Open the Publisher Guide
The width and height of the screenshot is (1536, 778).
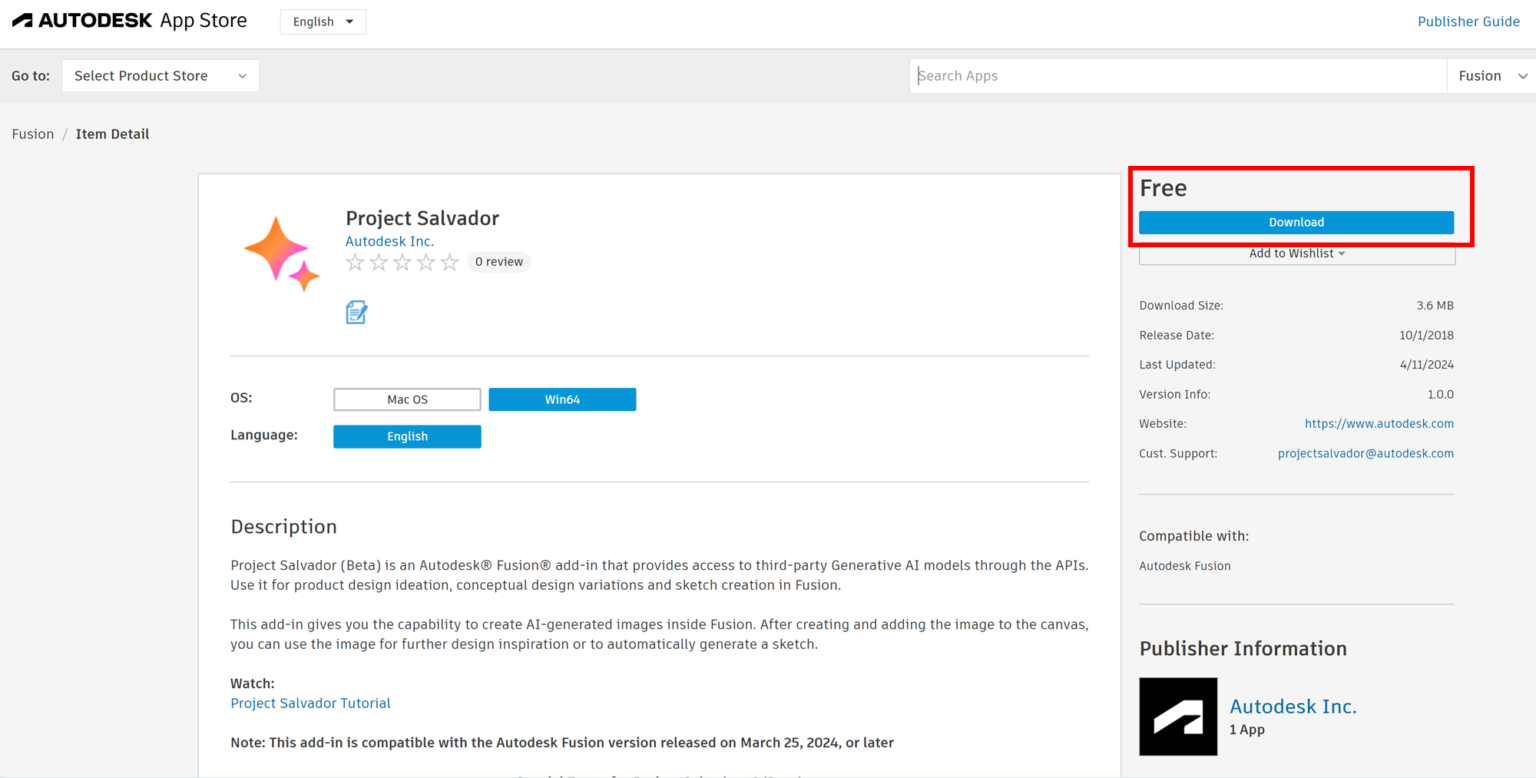point(1468,21)
